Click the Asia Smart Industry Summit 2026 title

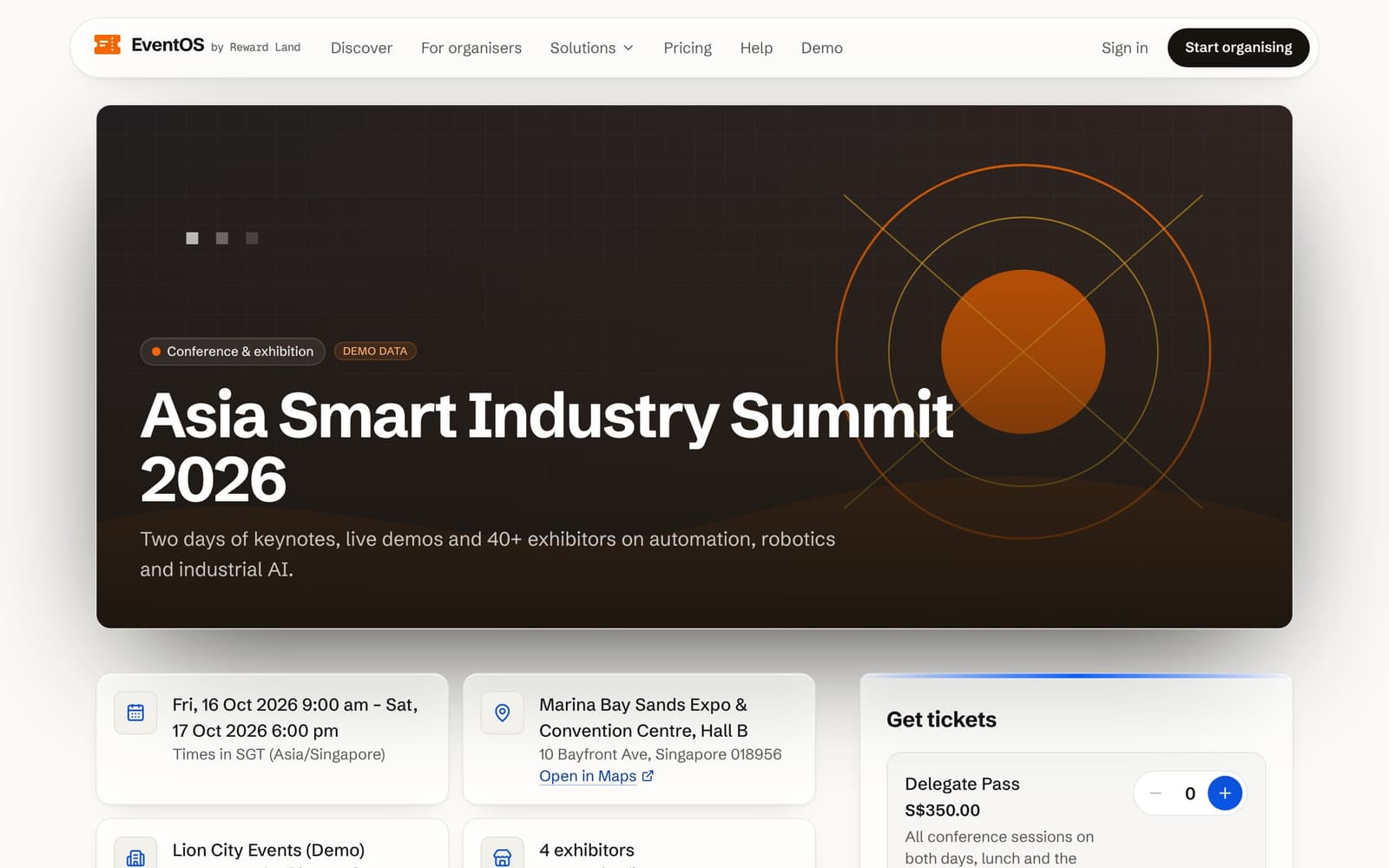tap(547, 447)
